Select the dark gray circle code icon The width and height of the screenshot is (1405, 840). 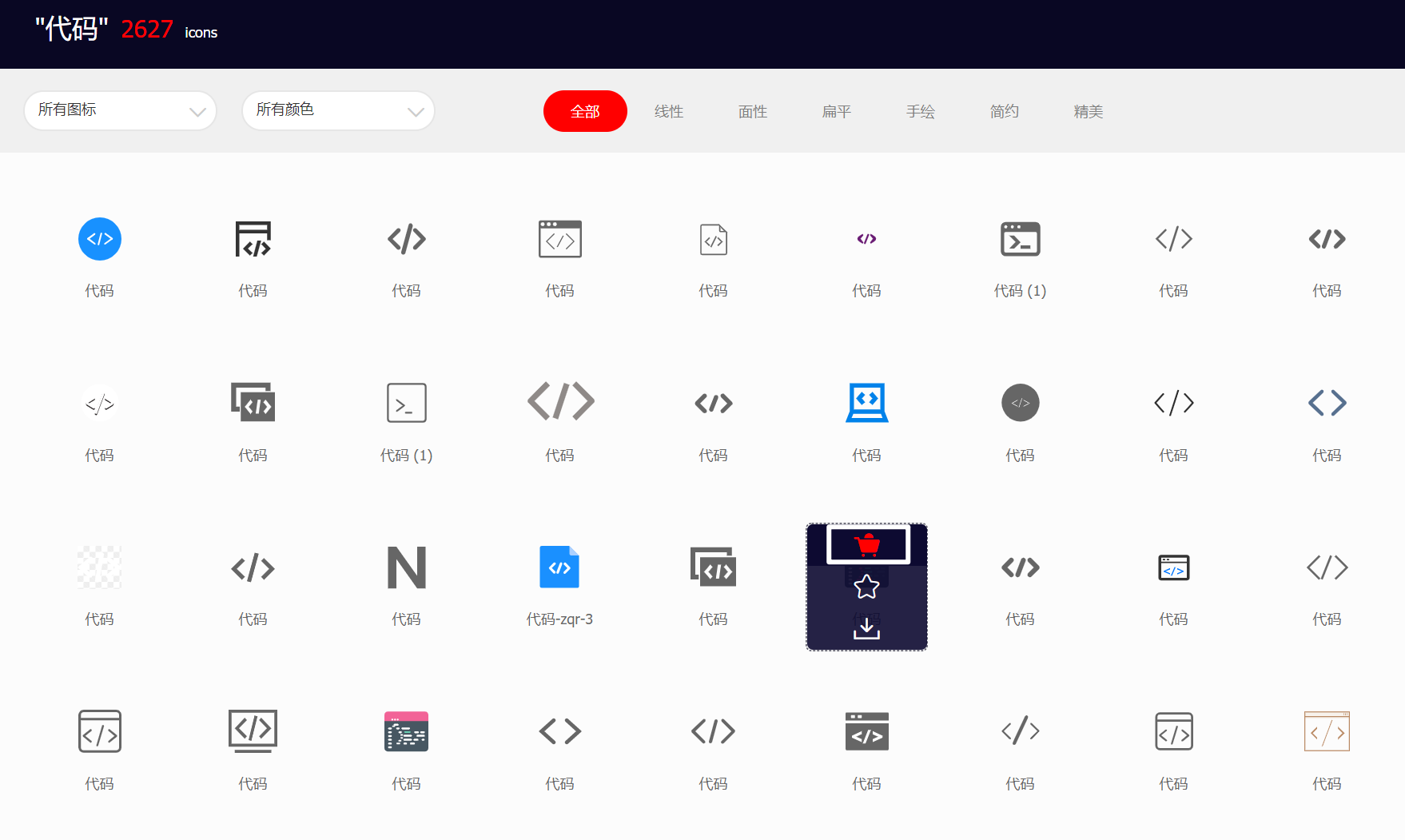(1021, 403)
